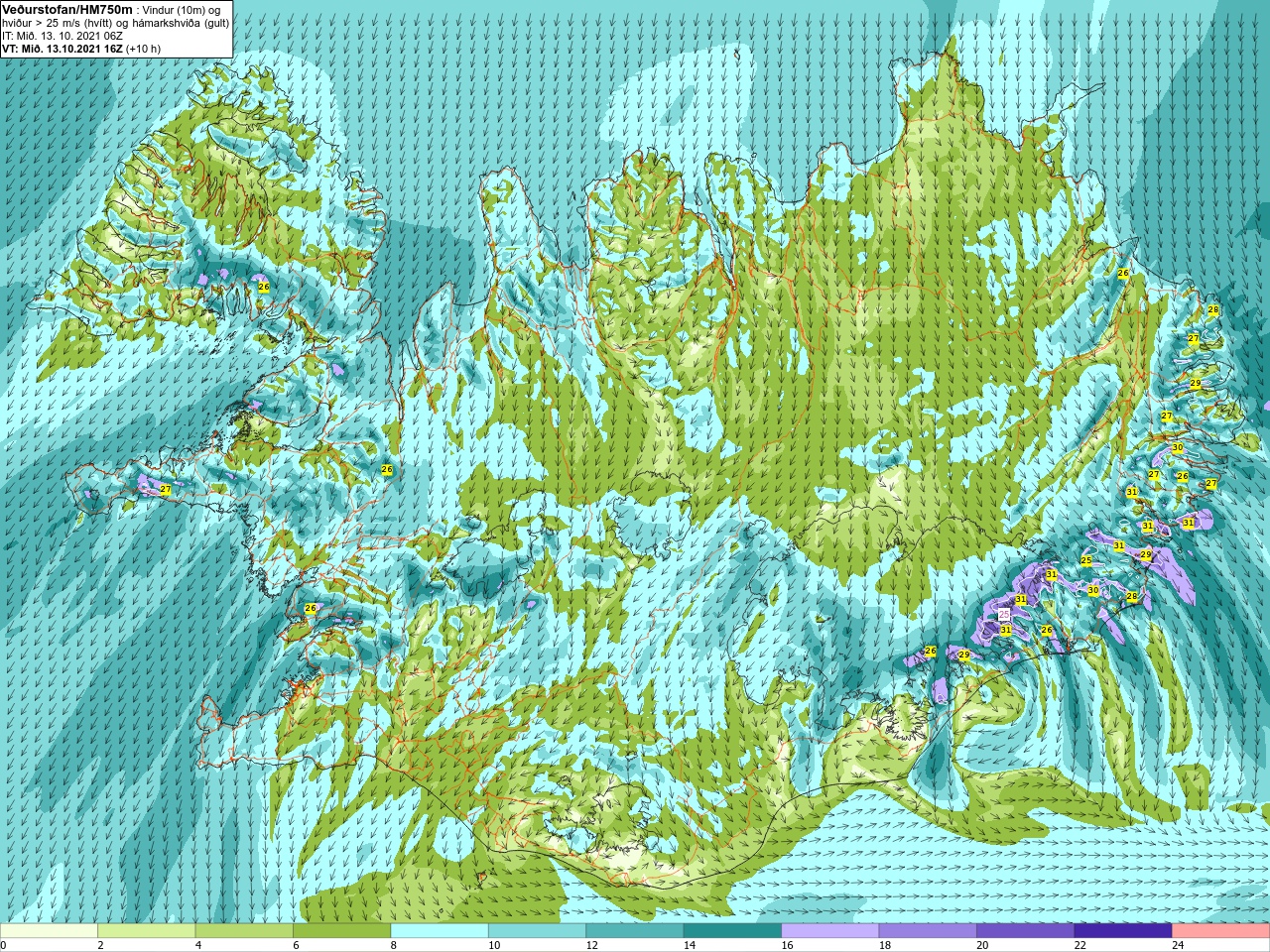Image resolution: width=1270 pixels, height=952 pixels.
Task: Click the medium purple 18–20 legend swatch
Action: (x=929, y=931)
